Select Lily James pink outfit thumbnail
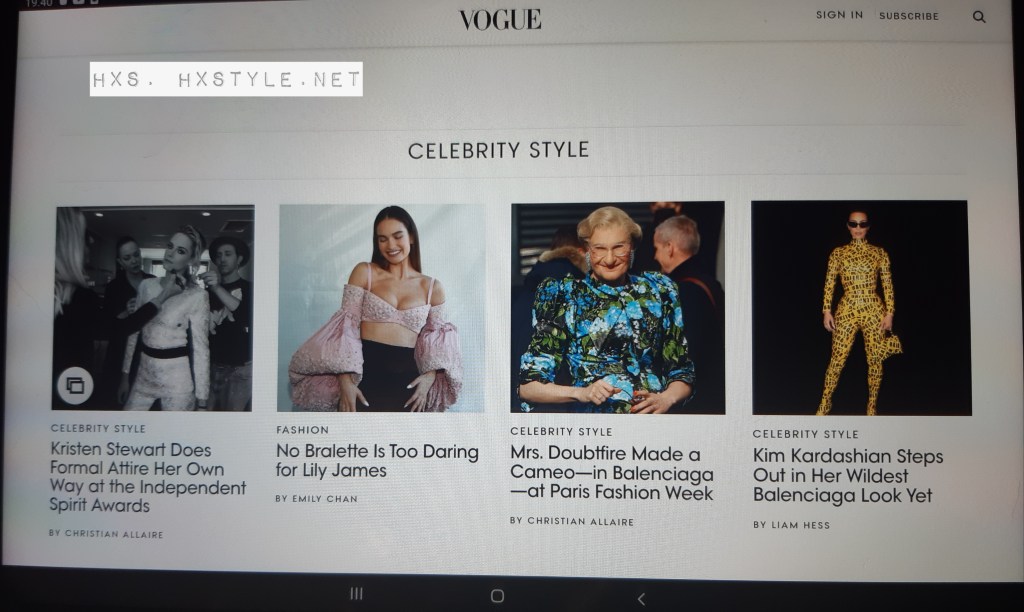 pyautogui.click(x=381, y=308)
